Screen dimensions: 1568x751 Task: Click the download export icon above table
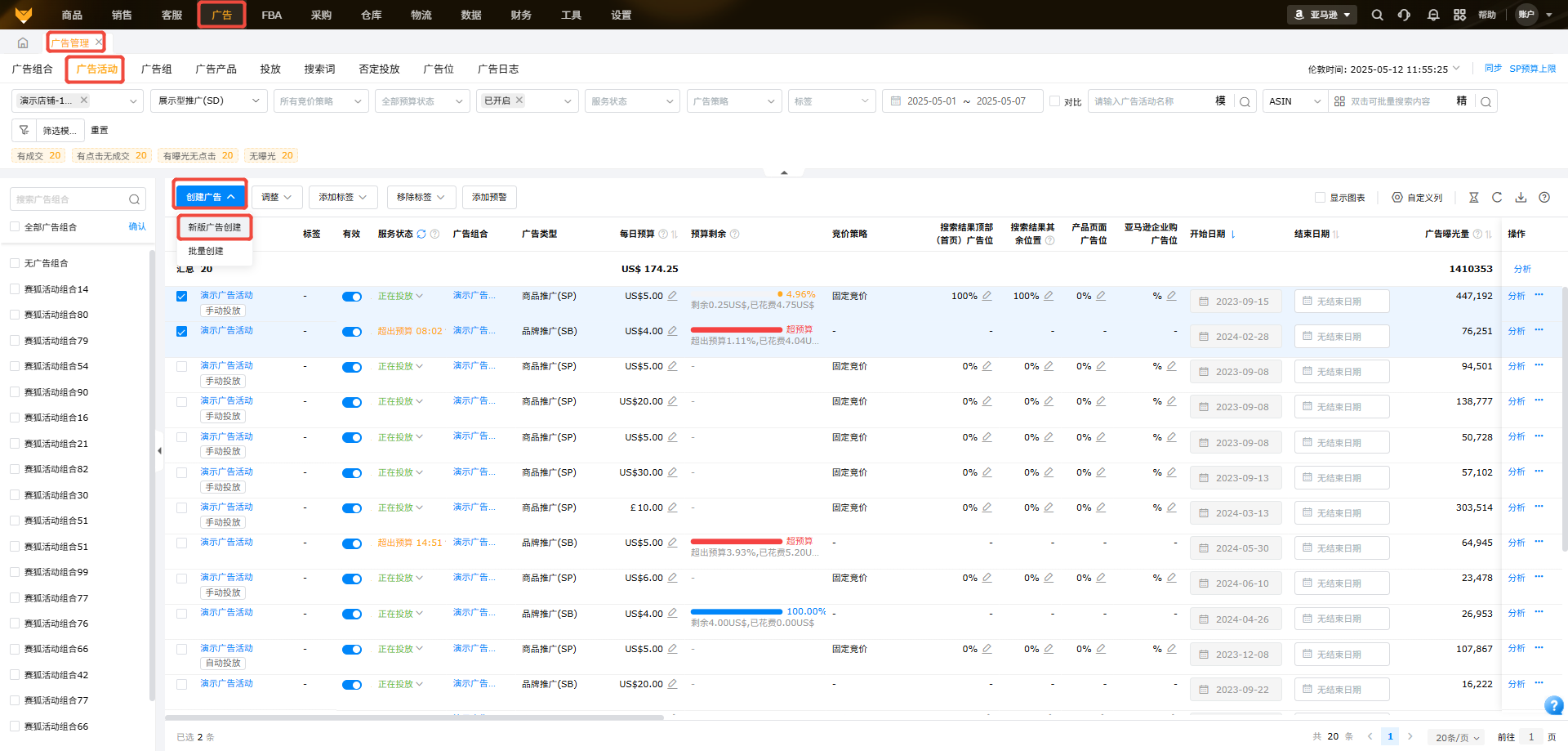[x=1521, y=198]
